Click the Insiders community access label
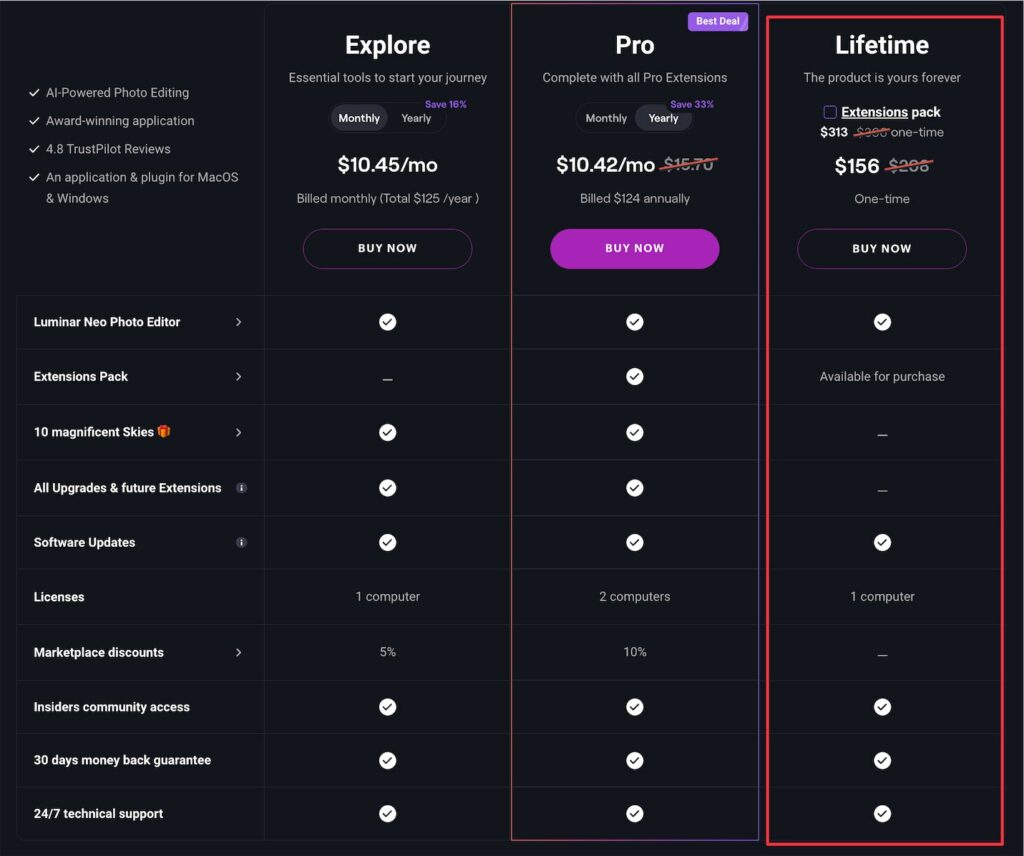Screen dimensions: 1024x856 pos(112,707)
